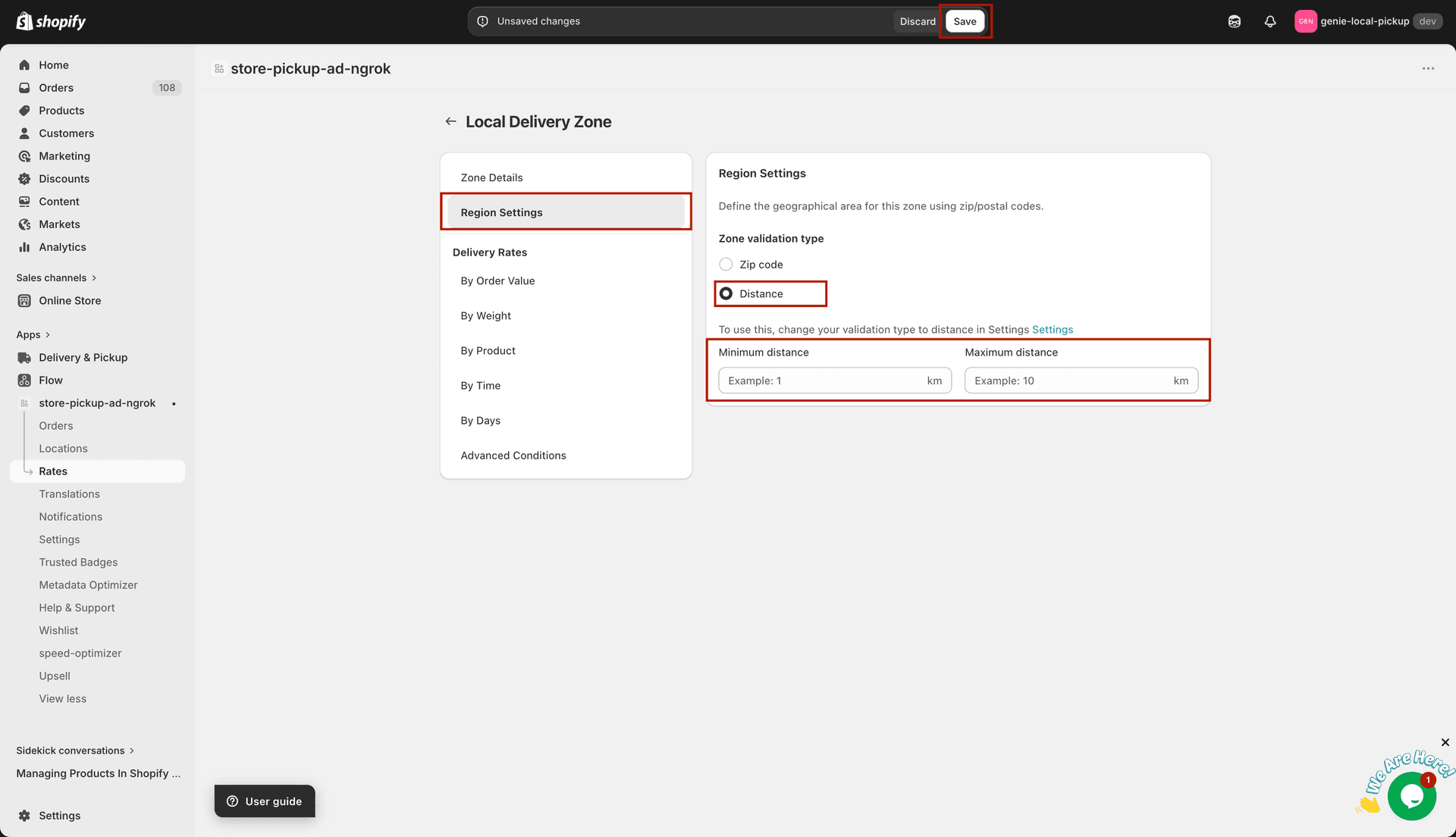Screen dimensions: 1456x837
Task: Click the Maximum distance input field
Action: (1081, 381)
